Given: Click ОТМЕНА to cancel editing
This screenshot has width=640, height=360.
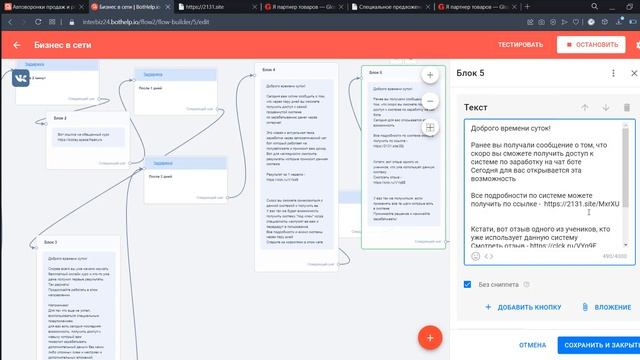Looking at the screenshot, I should [x=532, y=345].
